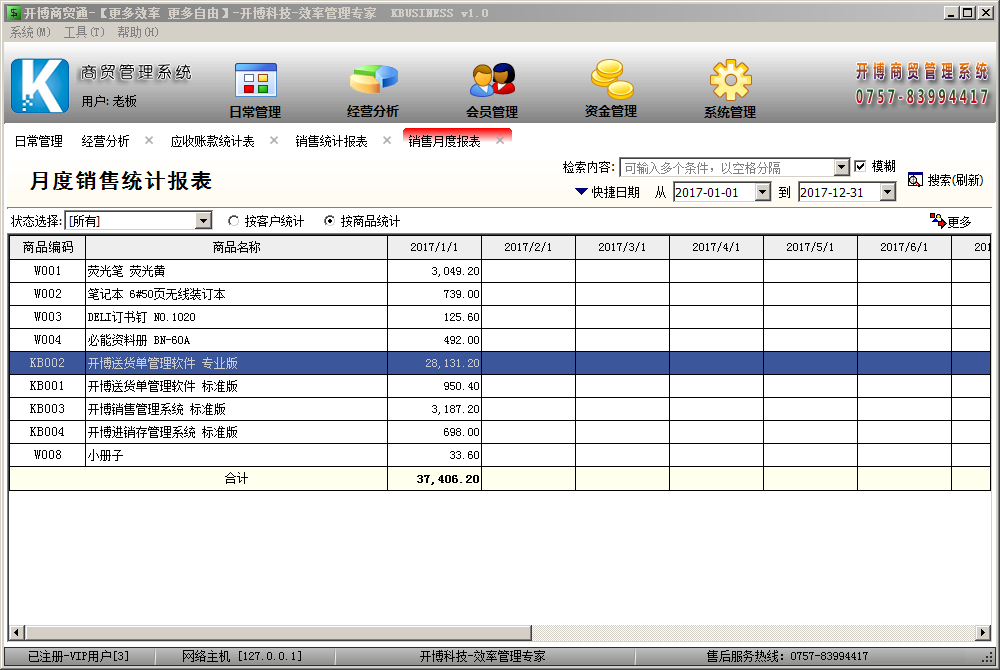
Task: Close the 经营分析 tab
Action: pos(149,140)
